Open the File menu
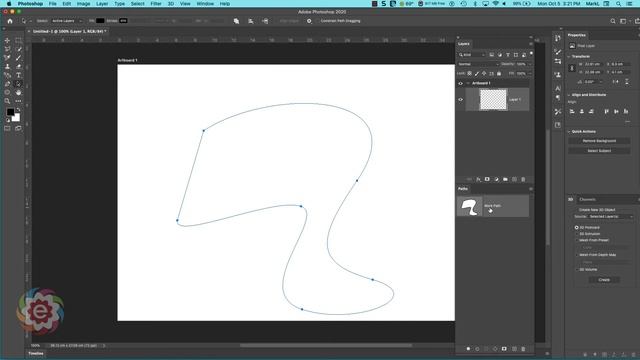This screenshot has width=640, height=360. tap(53, 4)
